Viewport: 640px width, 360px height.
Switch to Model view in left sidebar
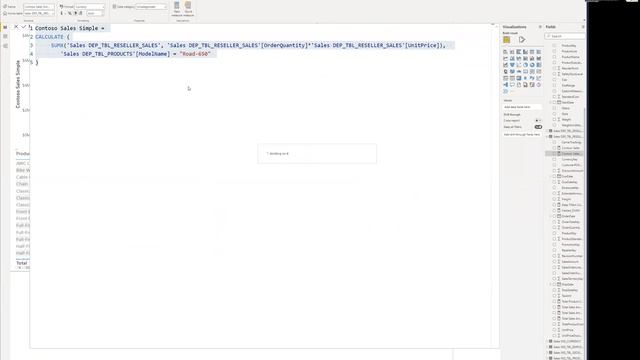(x=5, y=46)
